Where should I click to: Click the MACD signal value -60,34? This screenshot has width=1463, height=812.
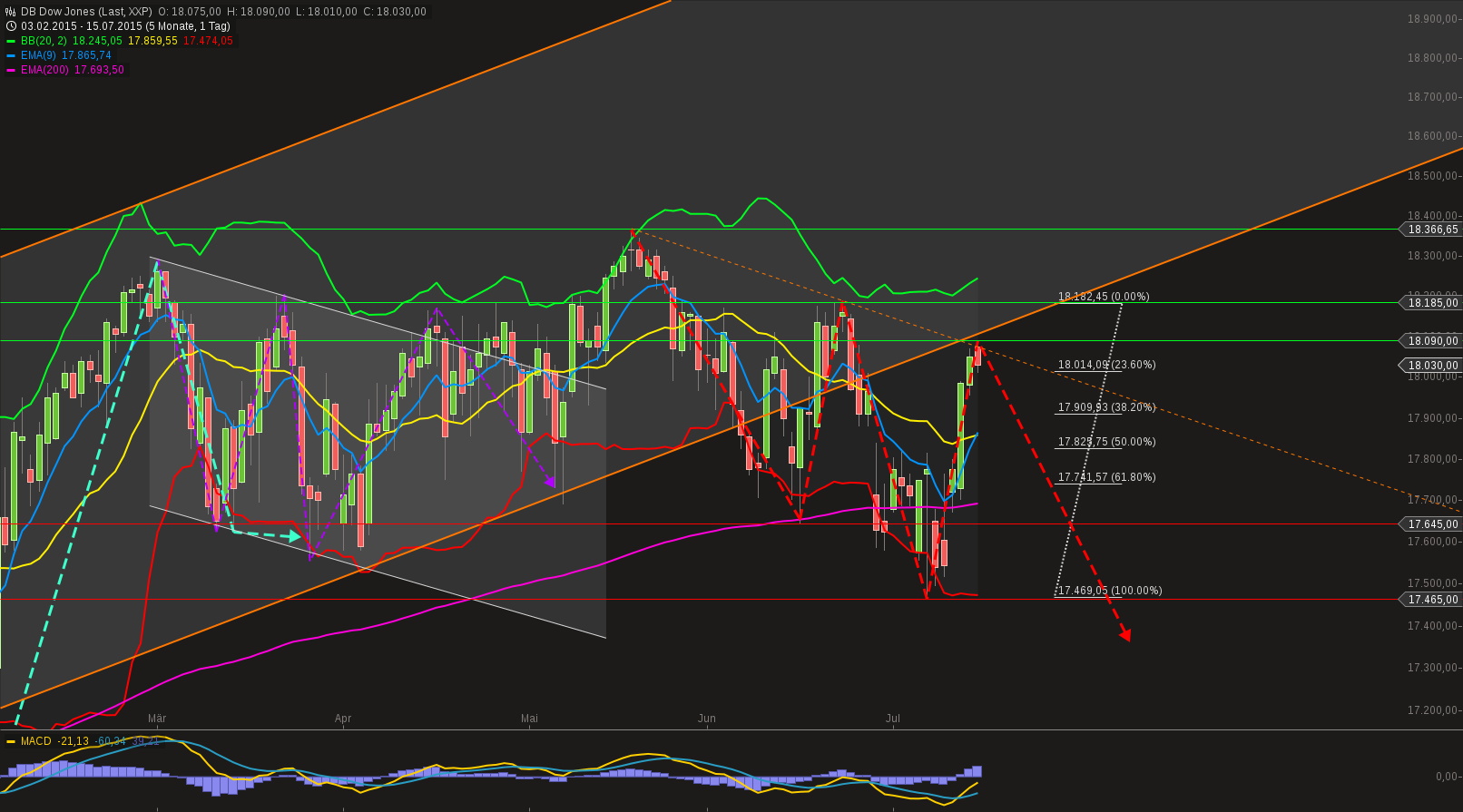pyautogui.click(x=111, y=741)
